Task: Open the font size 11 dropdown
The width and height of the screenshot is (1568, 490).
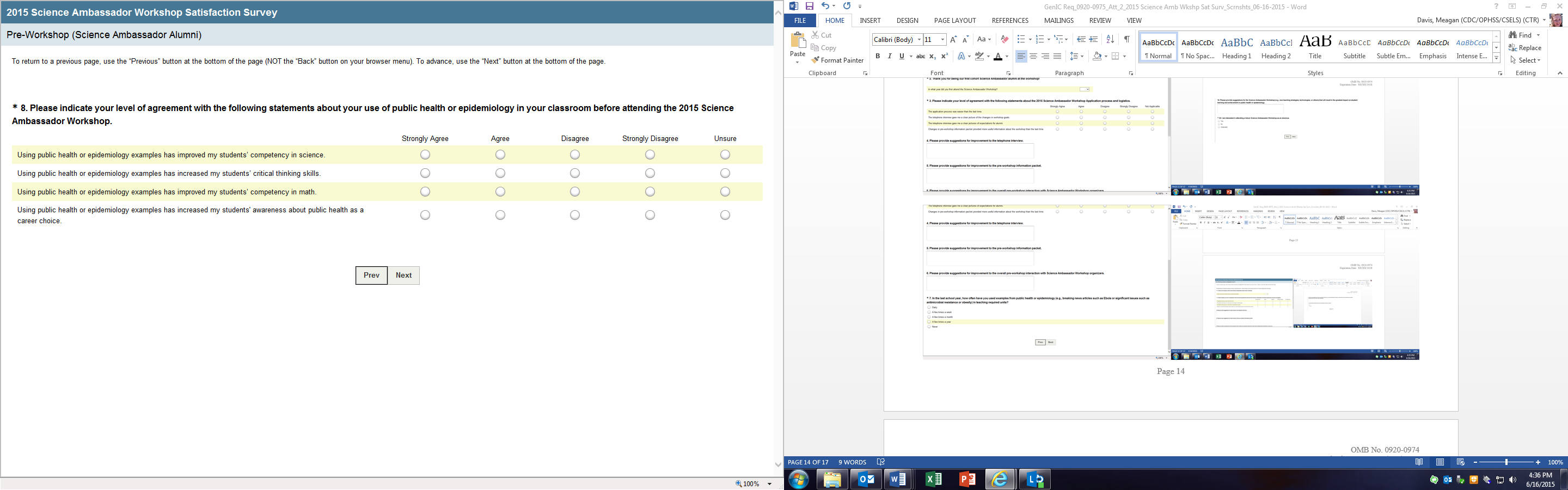Action: pyautogui.click(x=942, y=40)
